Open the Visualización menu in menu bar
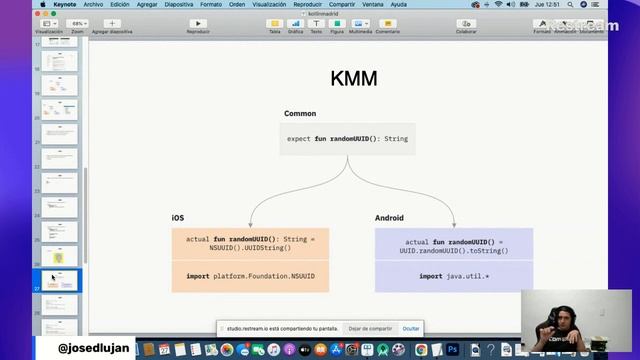This screenshot has height=360, width=640. coord(269,4)
